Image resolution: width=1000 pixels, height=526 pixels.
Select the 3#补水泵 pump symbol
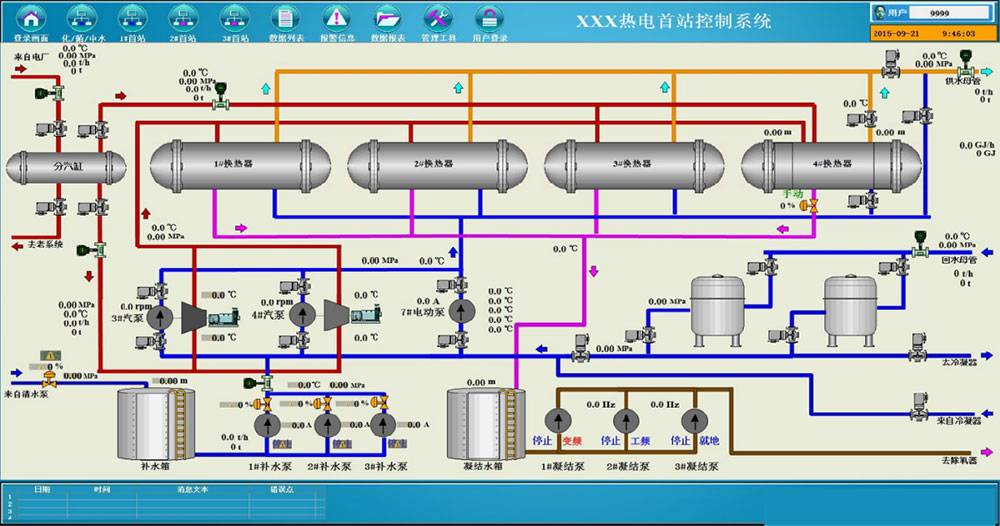pos(383,424)
